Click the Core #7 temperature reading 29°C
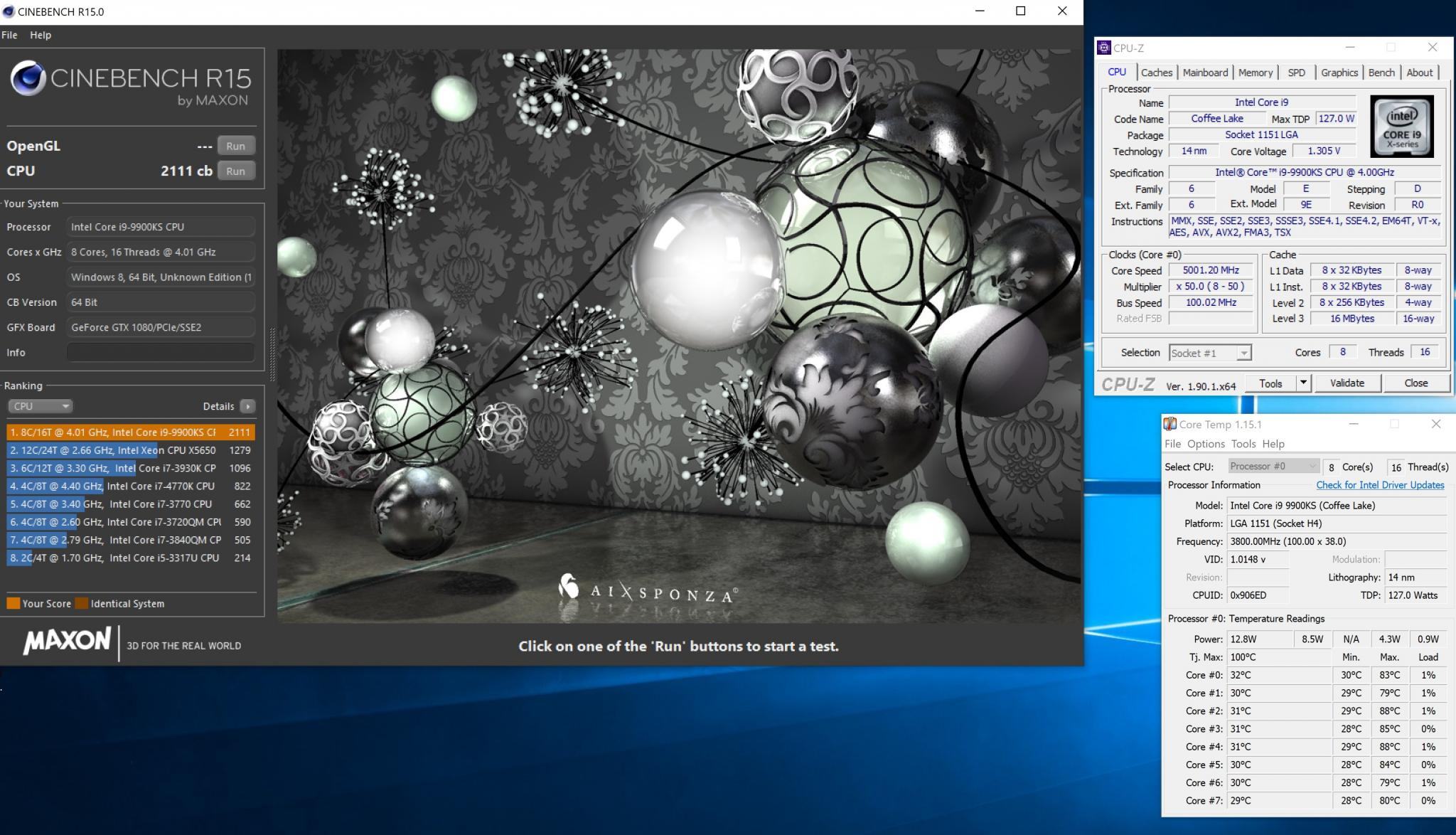 [x=1279, y=800]
